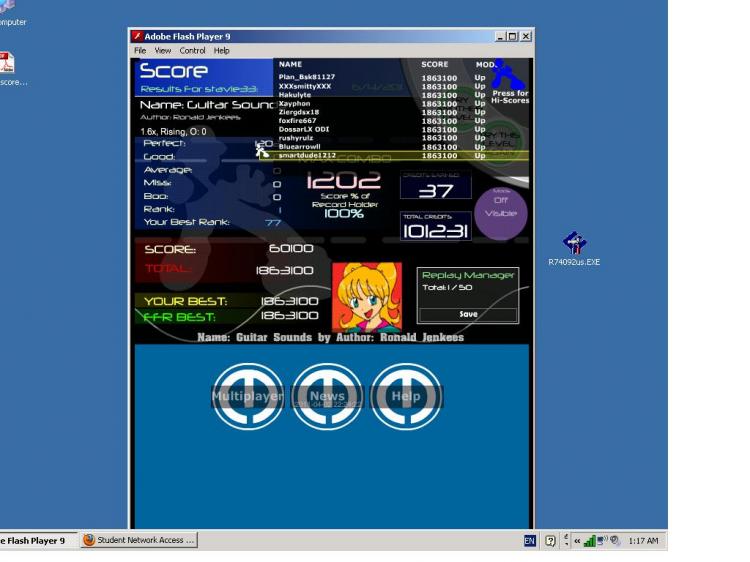The image size is (750, 562).
Task: Expand hidden tray icons chevron
Action: pyautogui.click(x=577, y=541)
